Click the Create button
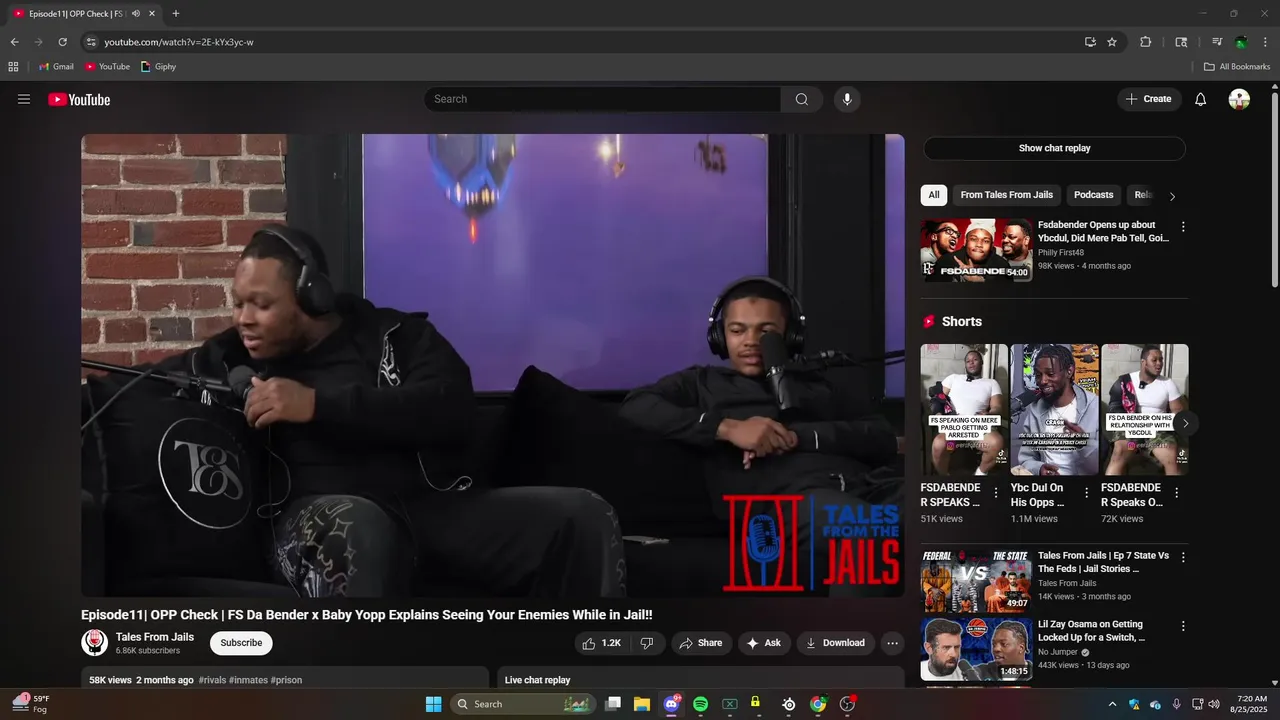The height and width of the screenshot is (720, 1280). 1149,99
